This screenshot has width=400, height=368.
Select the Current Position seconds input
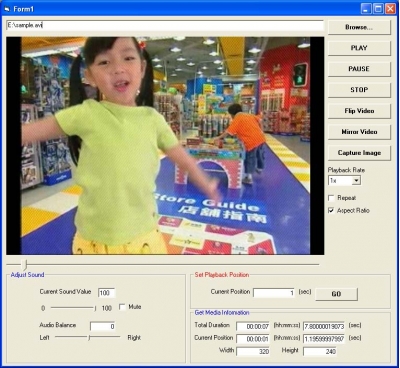(274, 293)
